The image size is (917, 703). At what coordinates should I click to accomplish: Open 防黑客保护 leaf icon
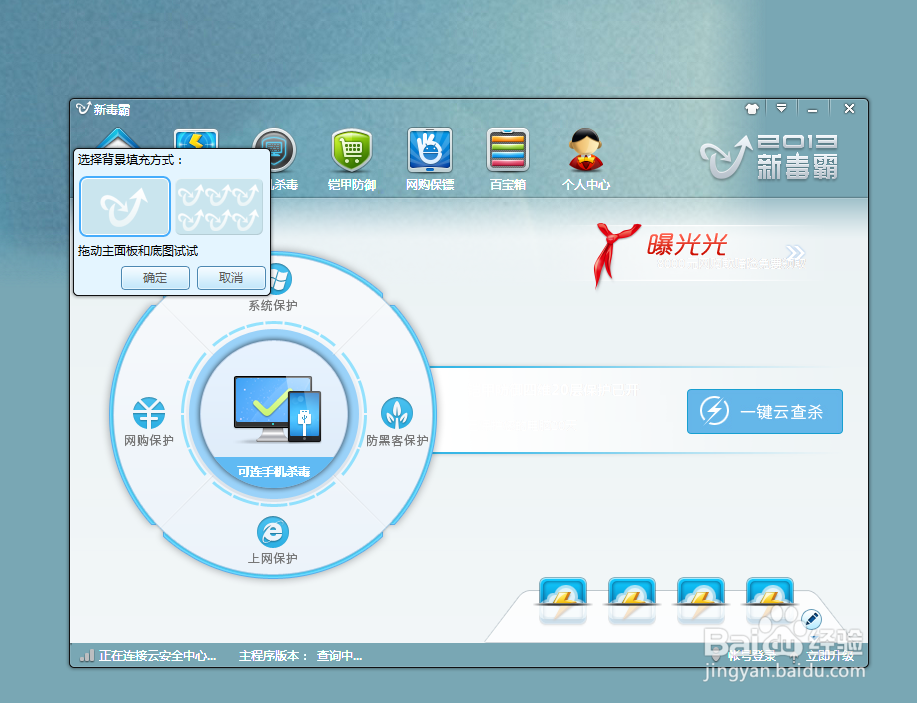(x=397, y=413)
